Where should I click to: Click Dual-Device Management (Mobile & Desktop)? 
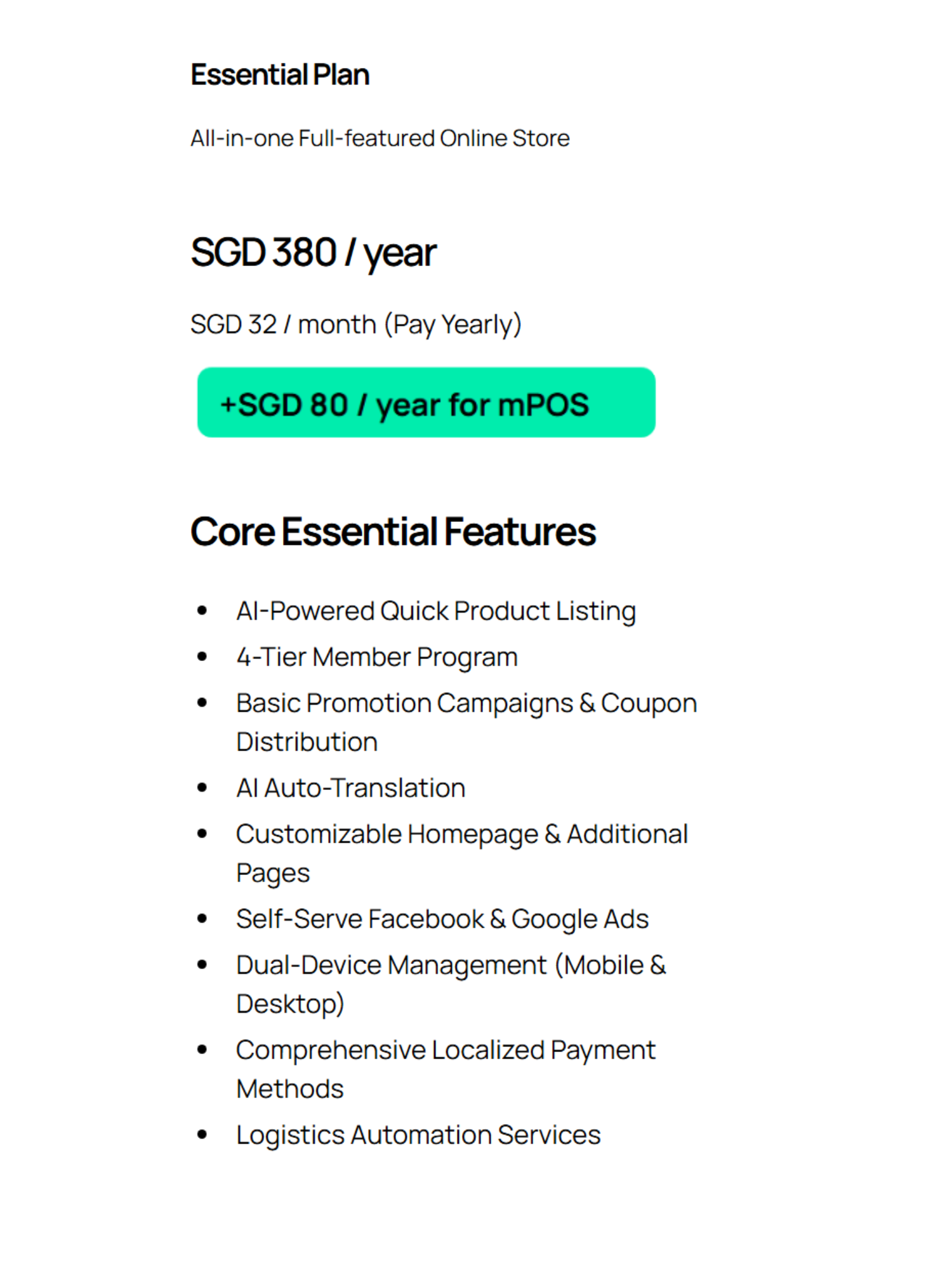click(451, 985)
